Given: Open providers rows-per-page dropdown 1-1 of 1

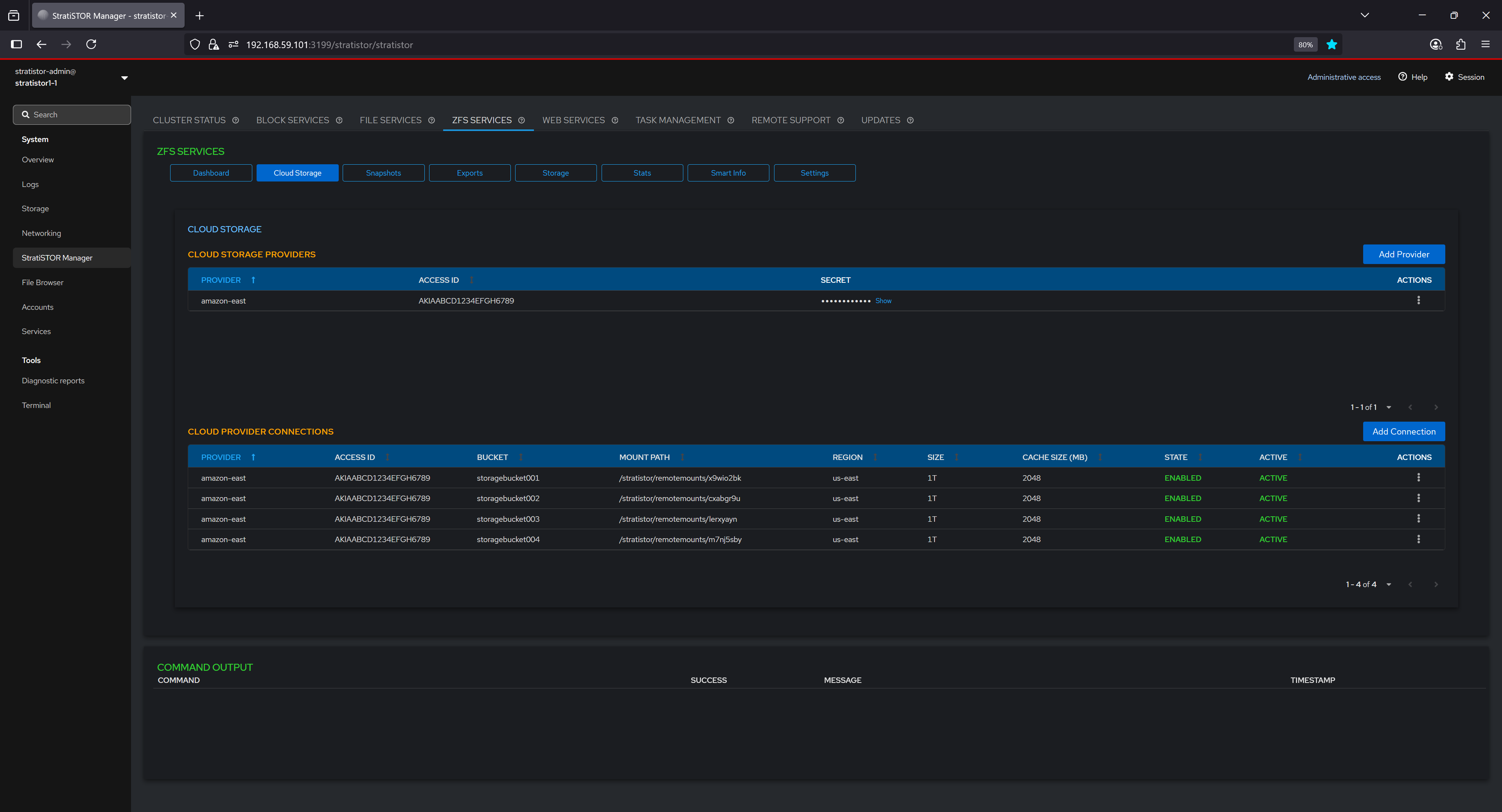Looking at the screenshot, I should tap(1388, 407).
